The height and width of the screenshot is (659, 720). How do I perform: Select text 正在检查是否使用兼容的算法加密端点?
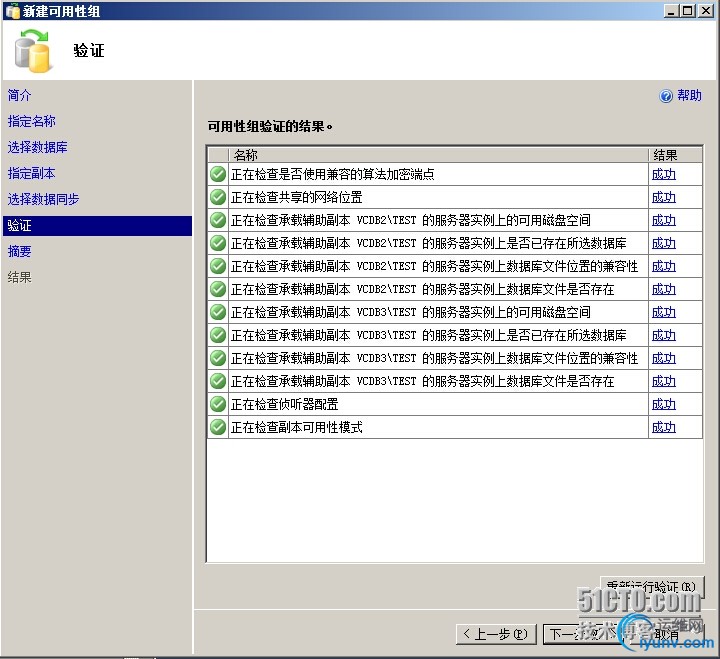332,175
